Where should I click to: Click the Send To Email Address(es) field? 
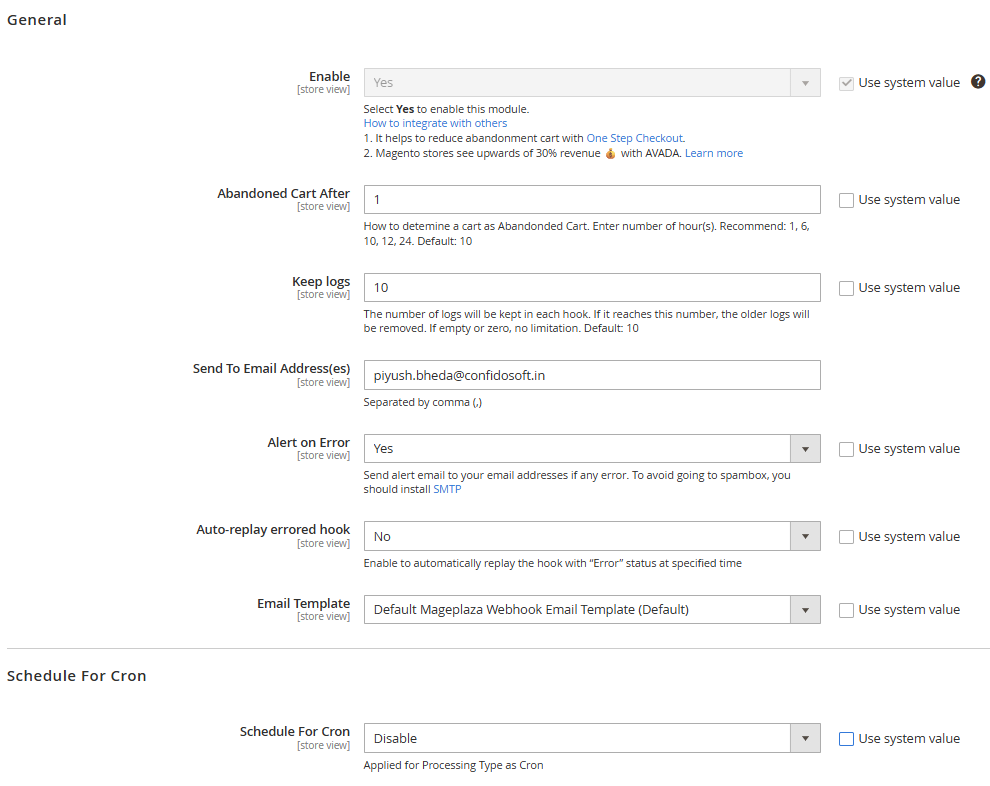tap(591, 375)
